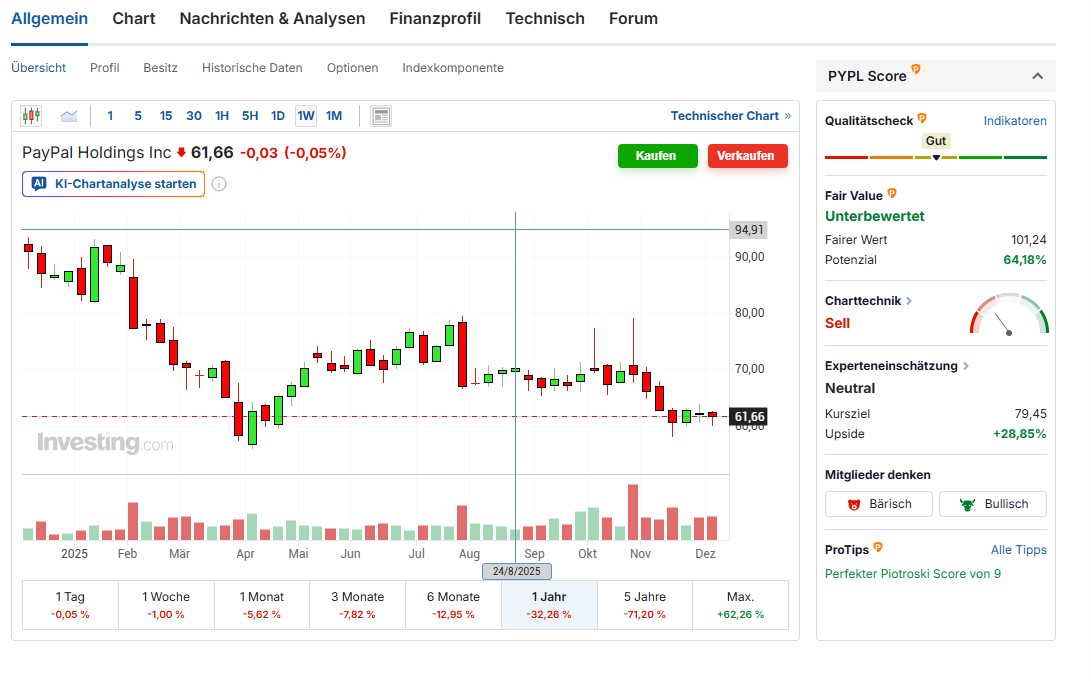The image size is (1091, 681).
Task: Open Experteneinschätzung details via chevron
Action: [966, 367]
